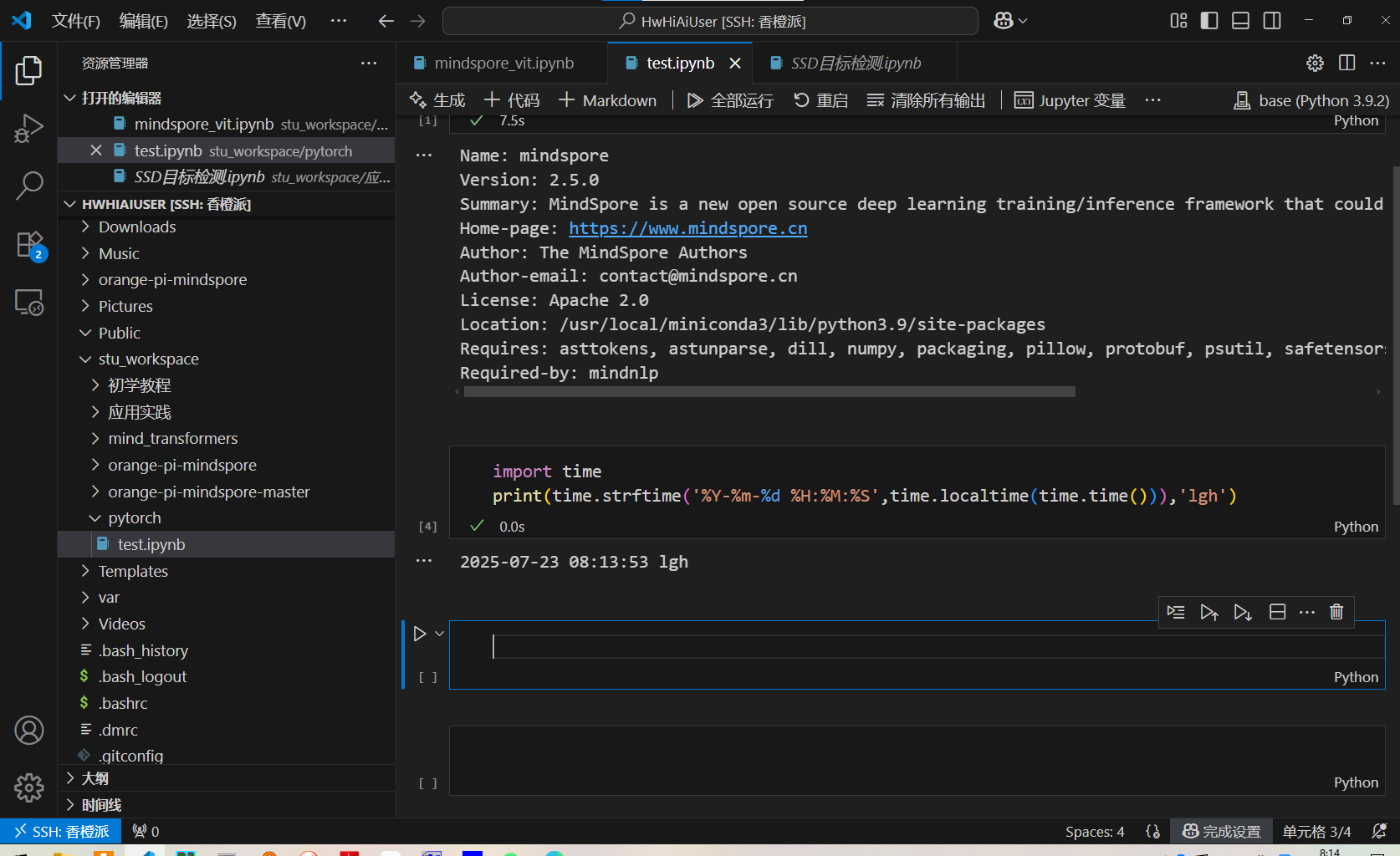Run the empty active cell

(x=420, y=634)
